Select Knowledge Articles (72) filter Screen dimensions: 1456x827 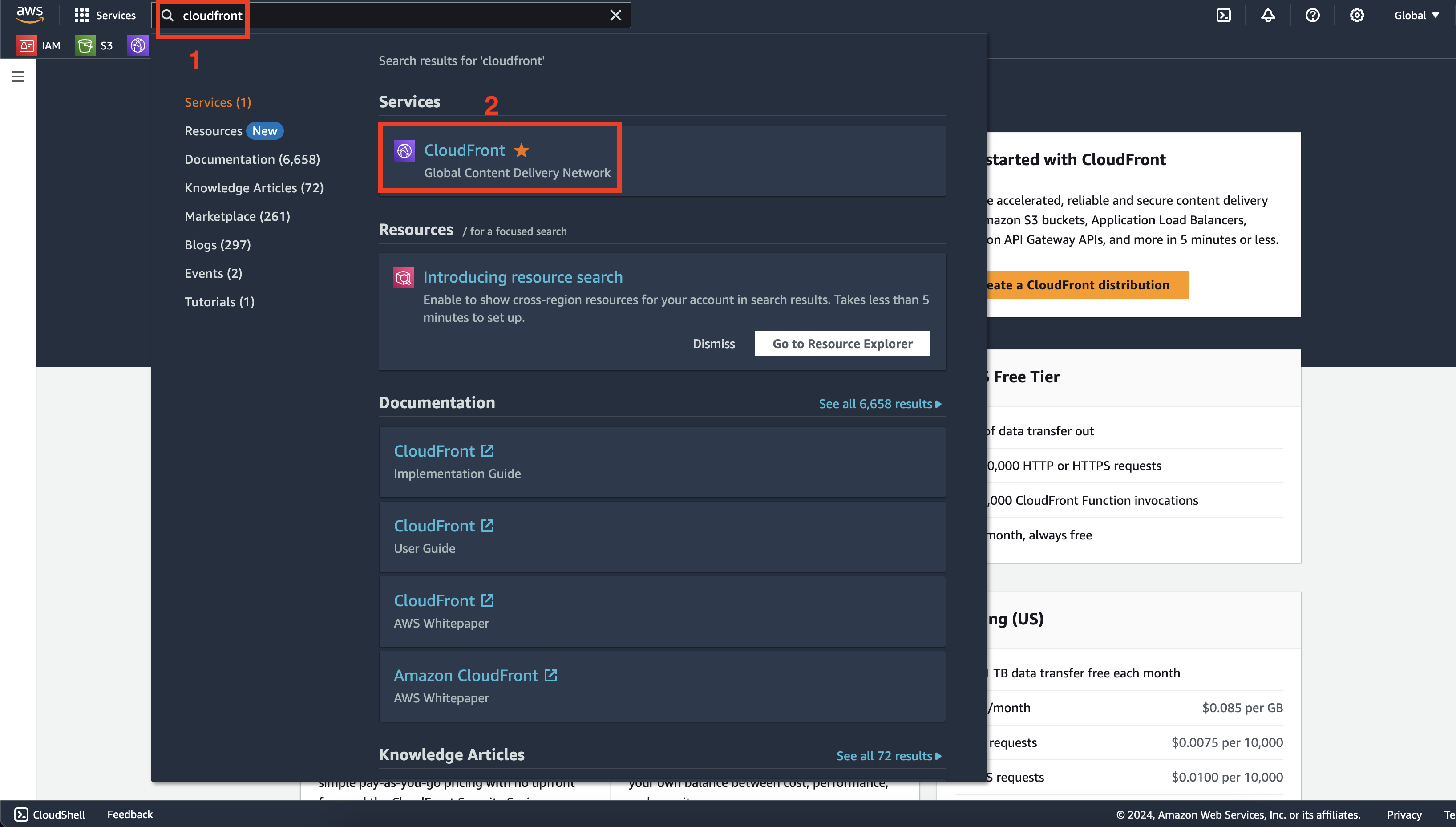click(x=254, y=187)
